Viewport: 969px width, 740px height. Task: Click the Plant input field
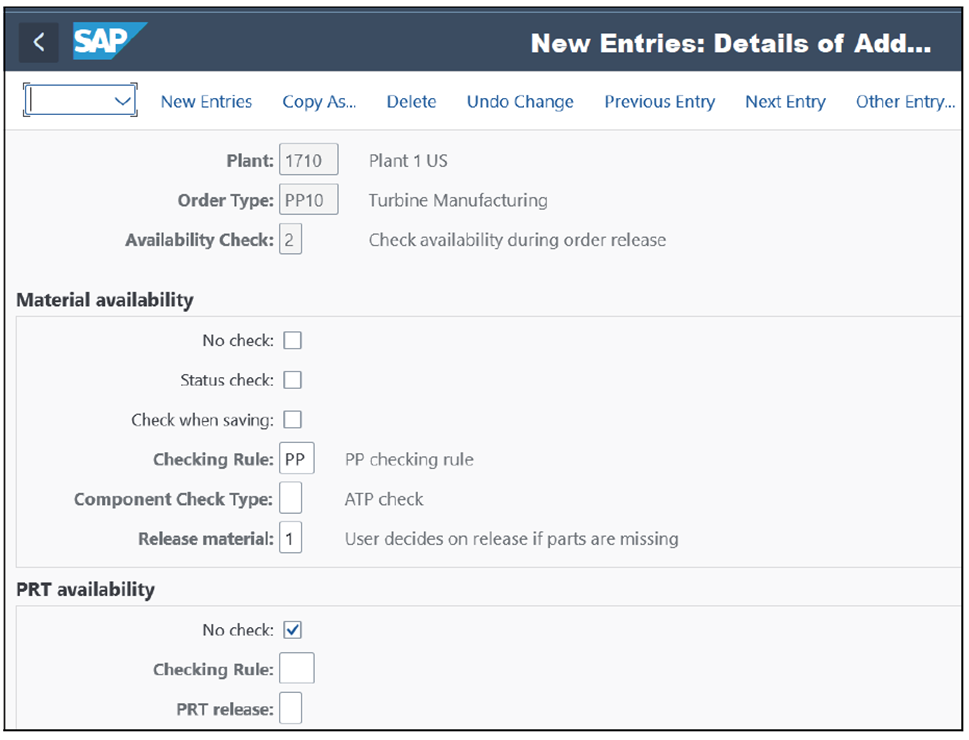tap(308, 159)
